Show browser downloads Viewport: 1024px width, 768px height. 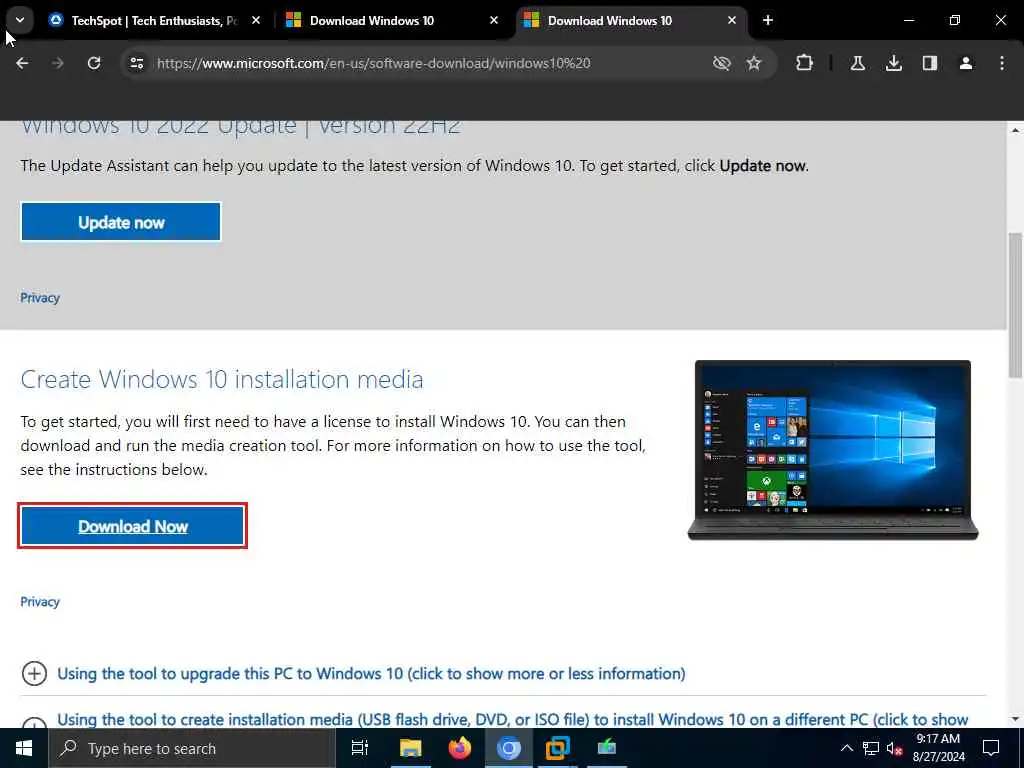tap(893, 63)
